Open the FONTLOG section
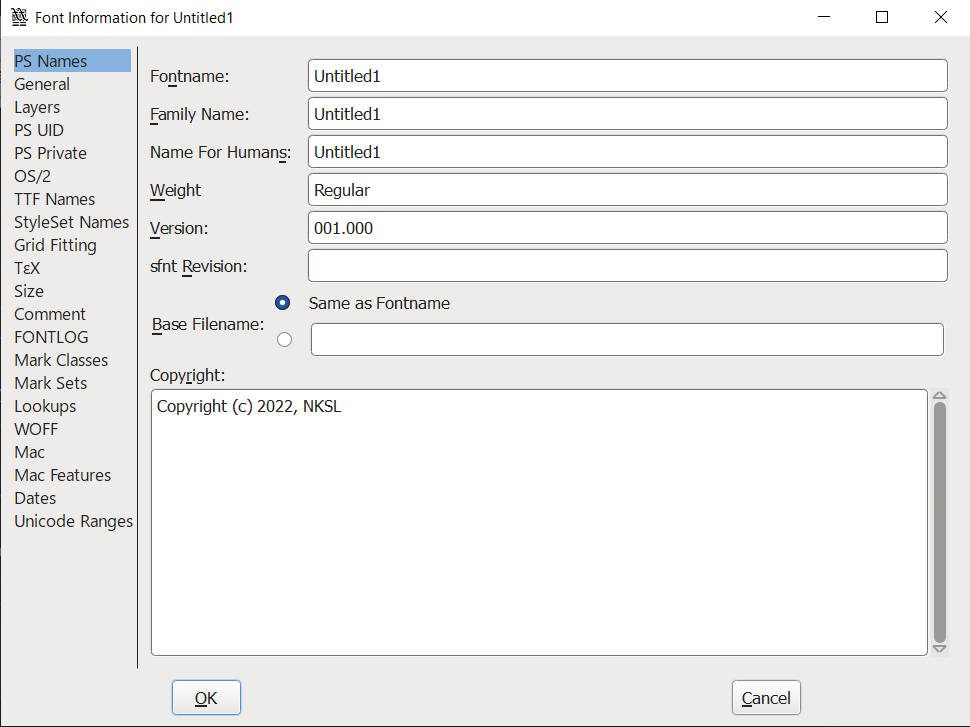The width and height of the screenshot is (970, 727). point(51,337)
